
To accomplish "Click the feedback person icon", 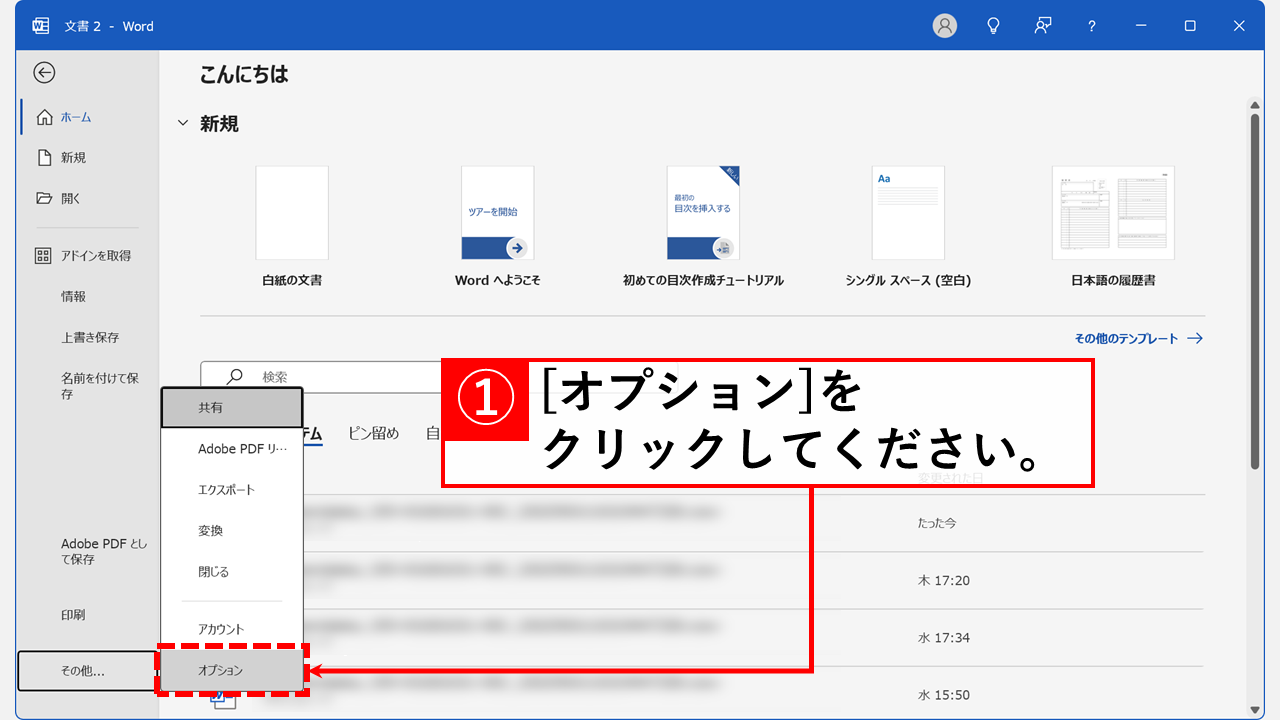I will (1043, 26).
